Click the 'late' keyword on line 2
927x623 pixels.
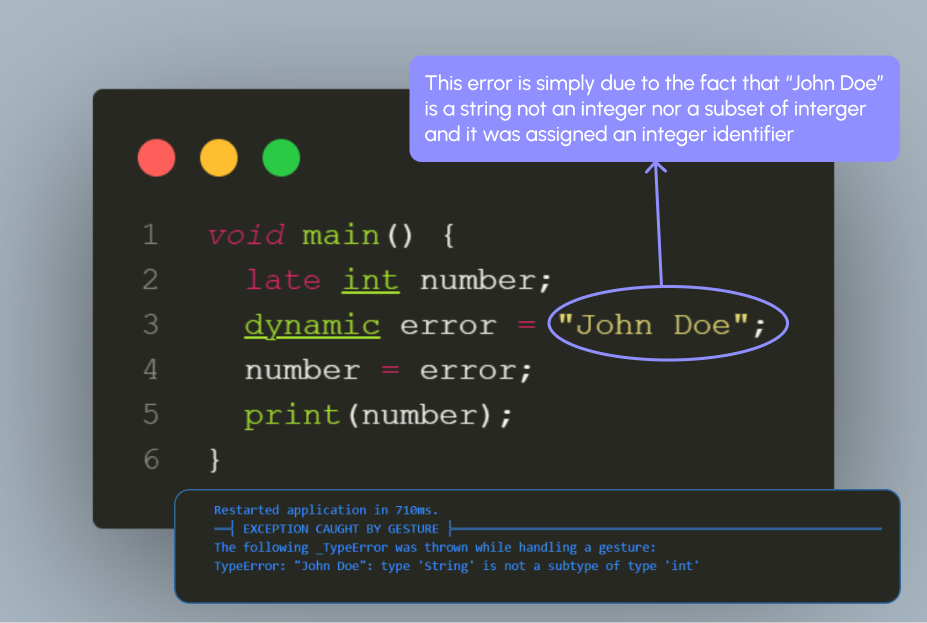tap(283, 280)
